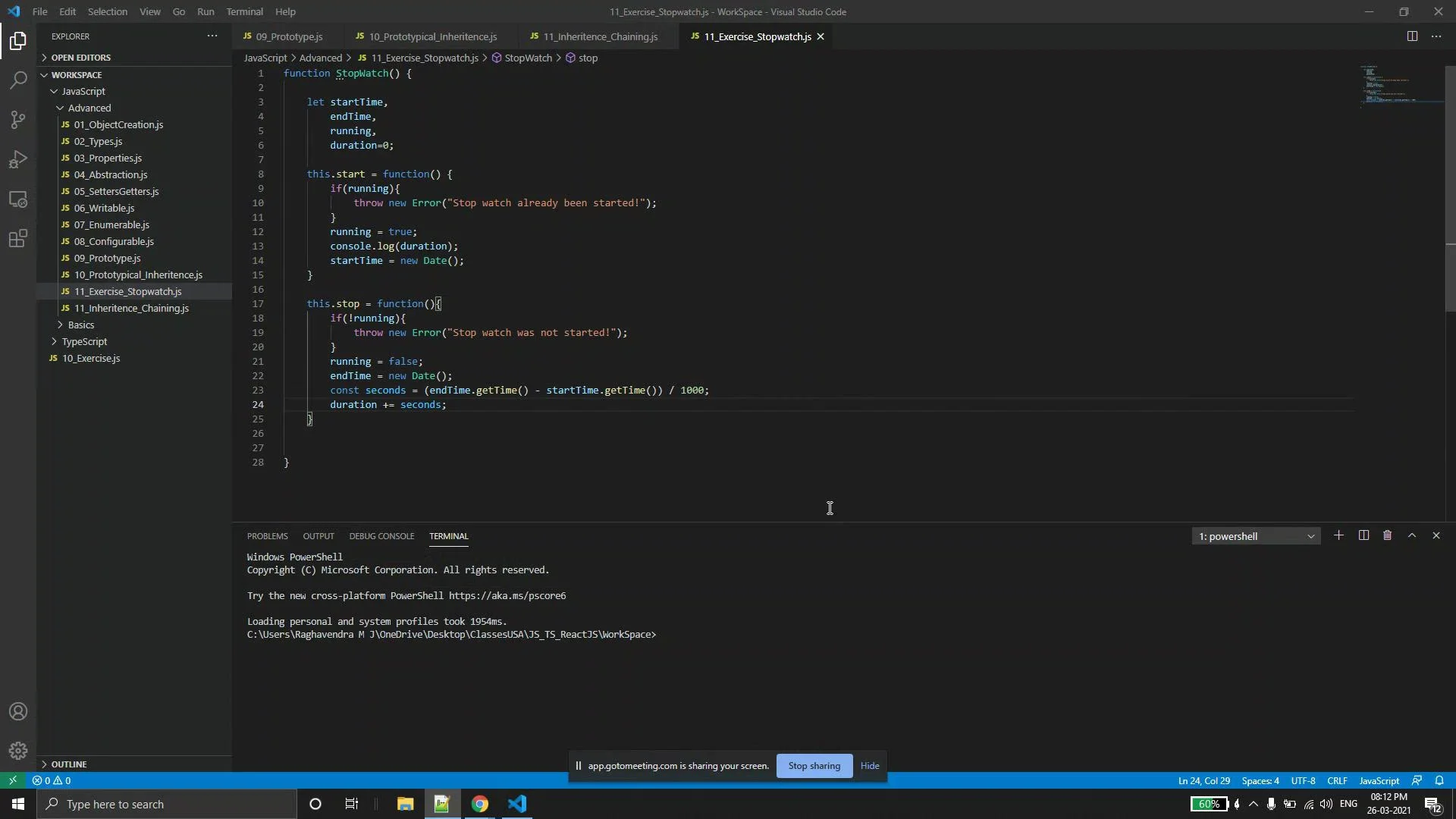Open Explorer views and more actions menu

tap(212, 36)
